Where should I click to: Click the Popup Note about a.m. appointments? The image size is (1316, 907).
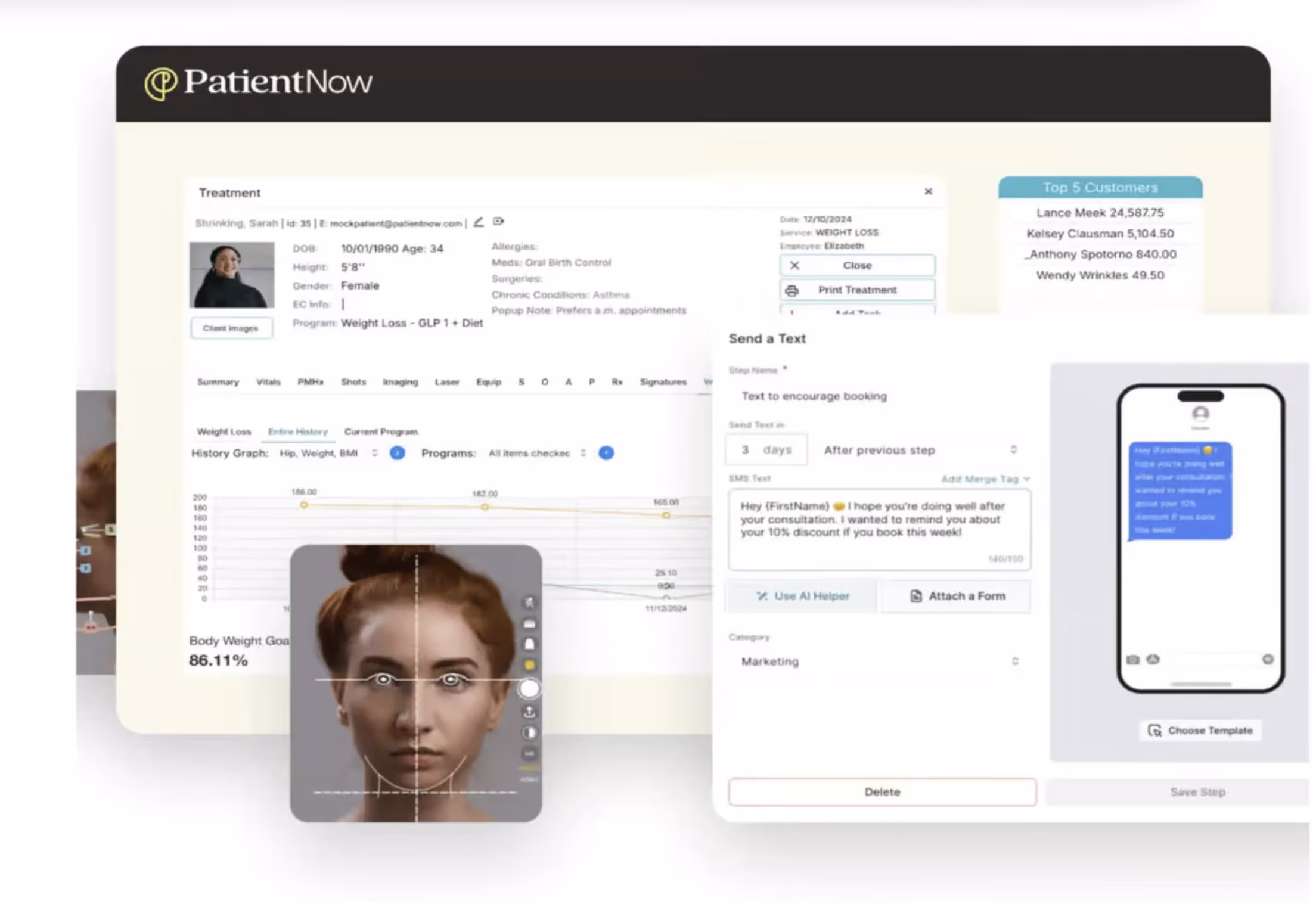pos(589,310)
